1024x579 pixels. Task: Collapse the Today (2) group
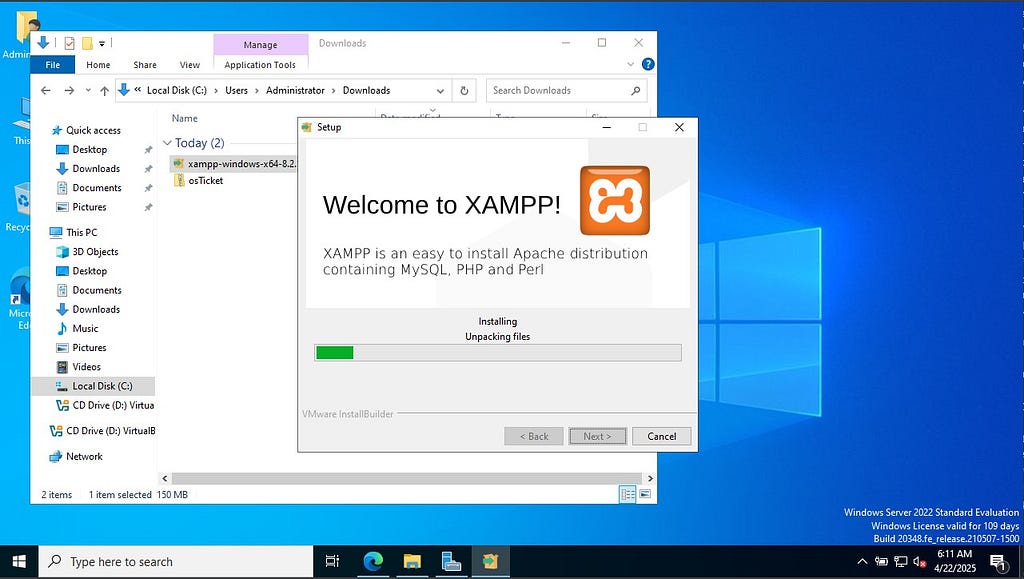coord(167,143)
